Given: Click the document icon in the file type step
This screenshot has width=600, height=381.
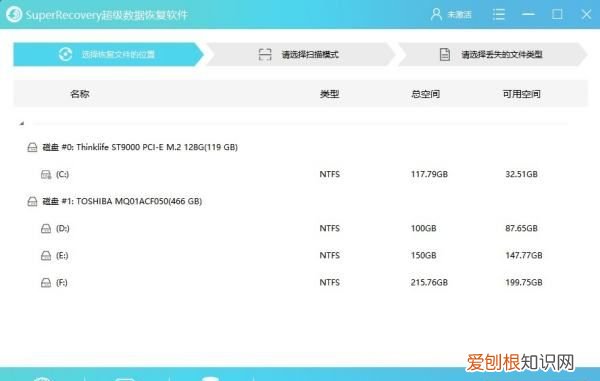Looking at the screenshot, I should coord(445,54).
